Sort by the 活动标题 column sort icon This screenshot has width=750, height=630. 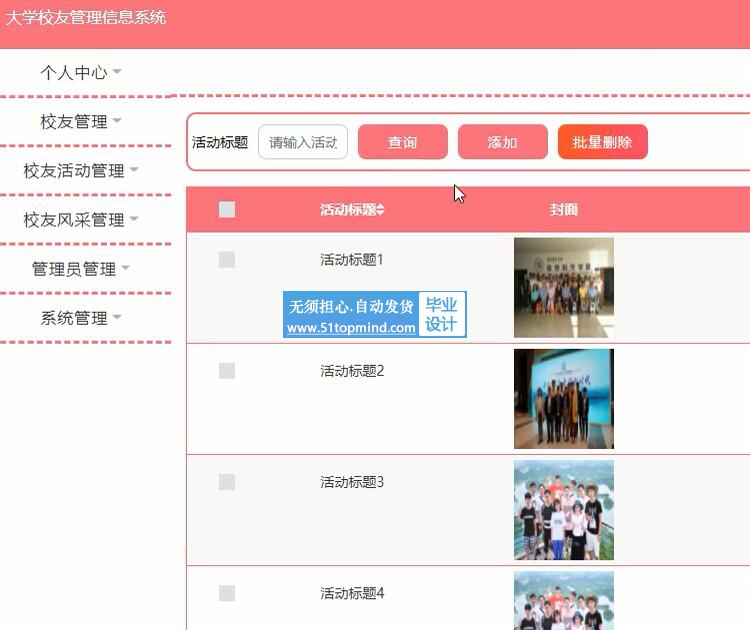click(x=380, y=210)
